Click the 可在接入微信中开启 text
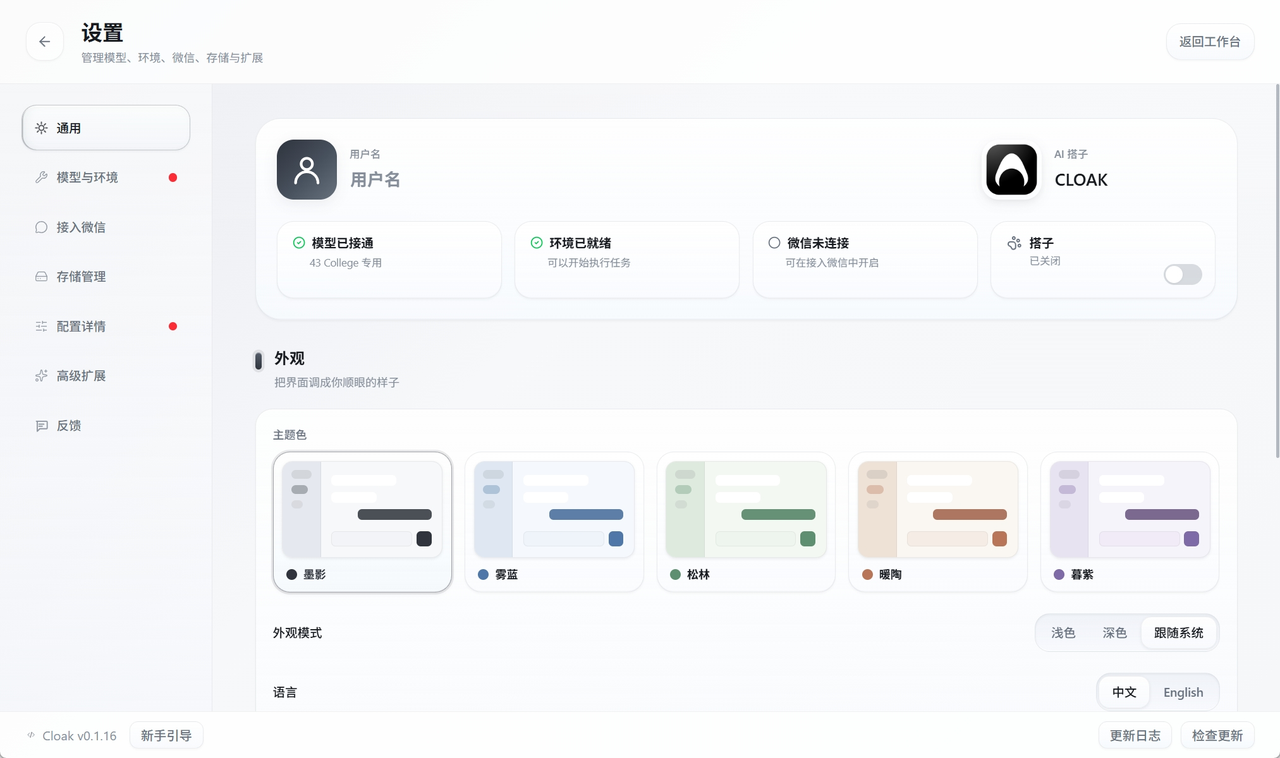 pos(832,263)
